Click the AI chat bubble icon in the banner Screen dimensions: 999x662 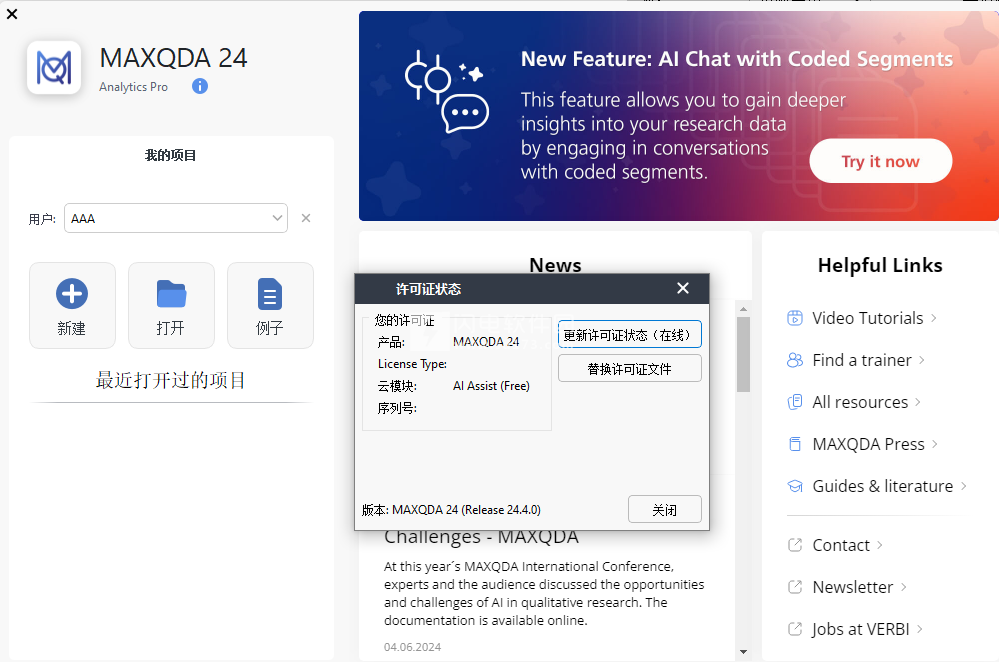pos(466,113)
